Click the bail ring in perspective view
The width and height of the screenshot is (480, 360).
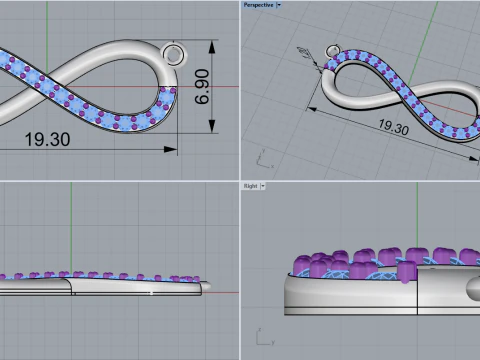[333, 51]
